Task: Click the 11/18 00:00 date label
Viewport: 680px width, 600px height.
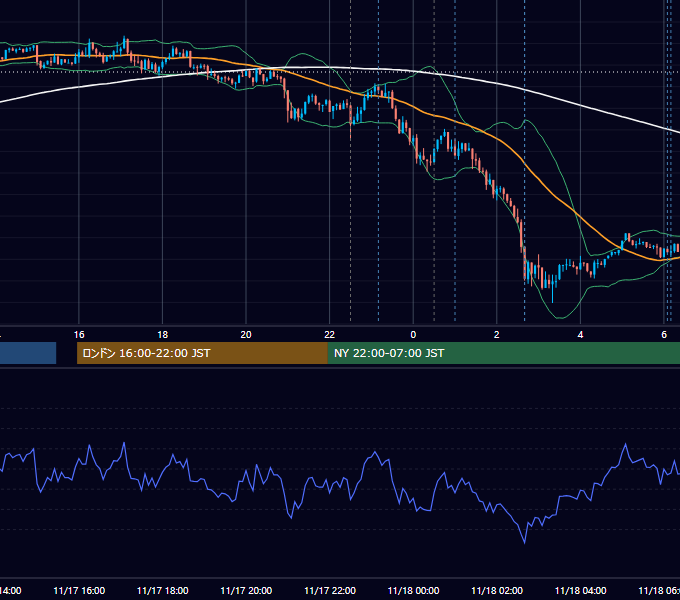Action: pyautogui.click(x=413, y=590)
